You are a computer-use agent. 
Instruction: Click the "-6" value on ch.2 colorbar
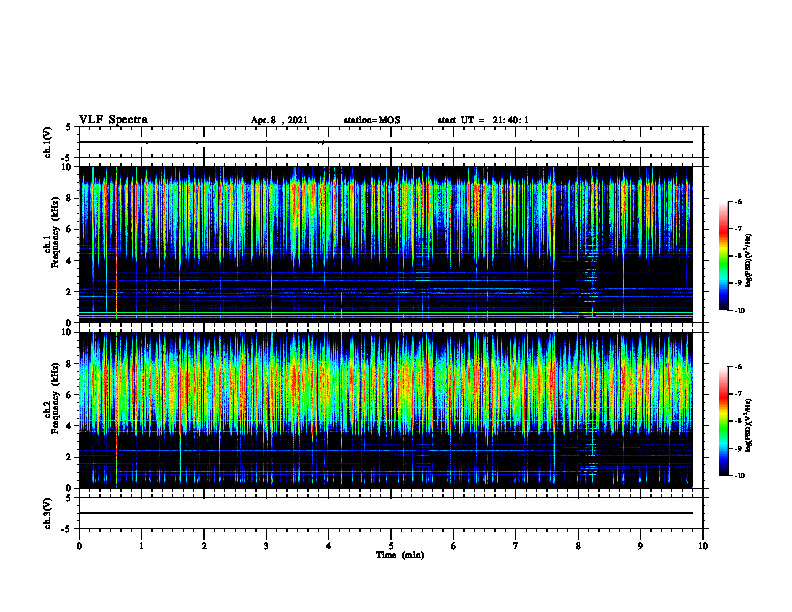tap(737, 367)
